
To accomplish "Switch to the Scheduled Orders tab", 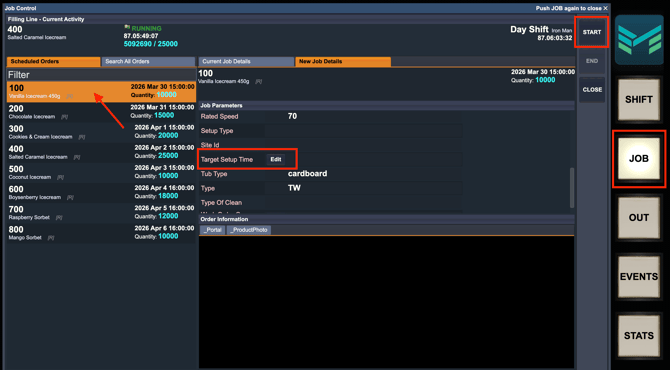I will click(53, 62).
